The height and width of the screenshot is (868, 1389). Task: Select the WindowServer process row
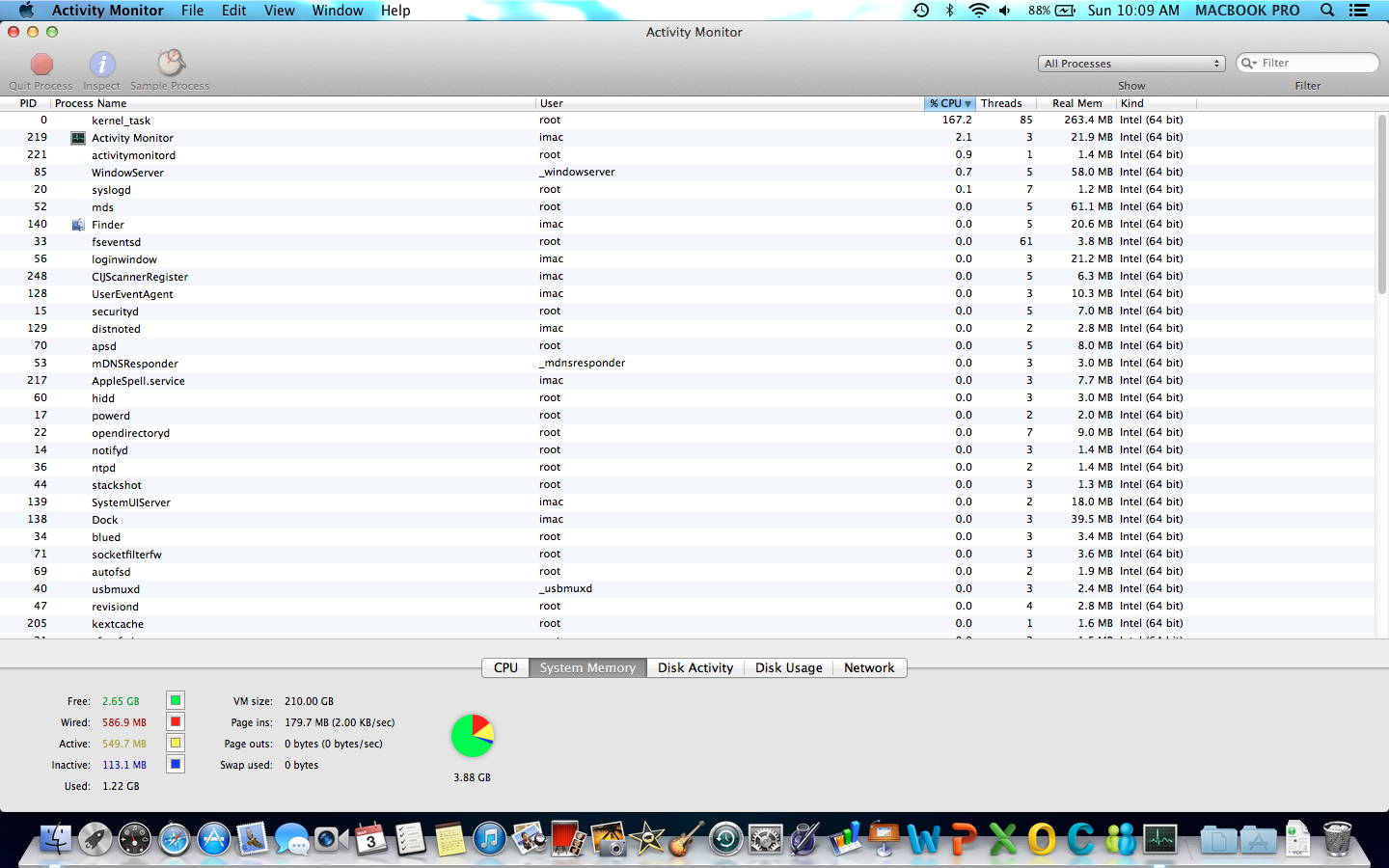coord(688,173)
